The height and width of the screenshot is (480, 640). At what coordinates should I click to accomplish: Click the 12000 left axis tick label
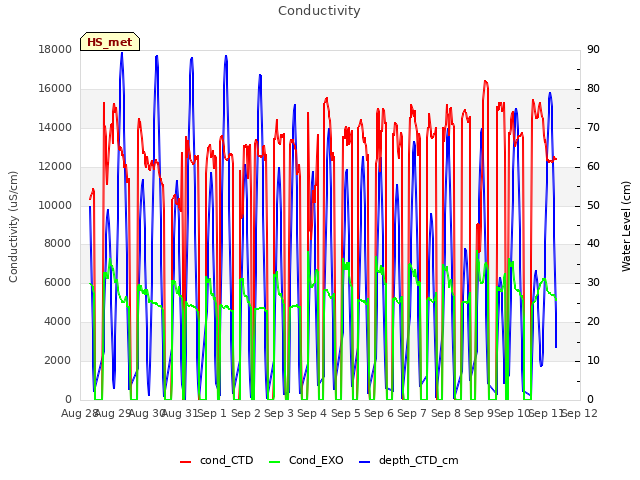pos(55,167)
